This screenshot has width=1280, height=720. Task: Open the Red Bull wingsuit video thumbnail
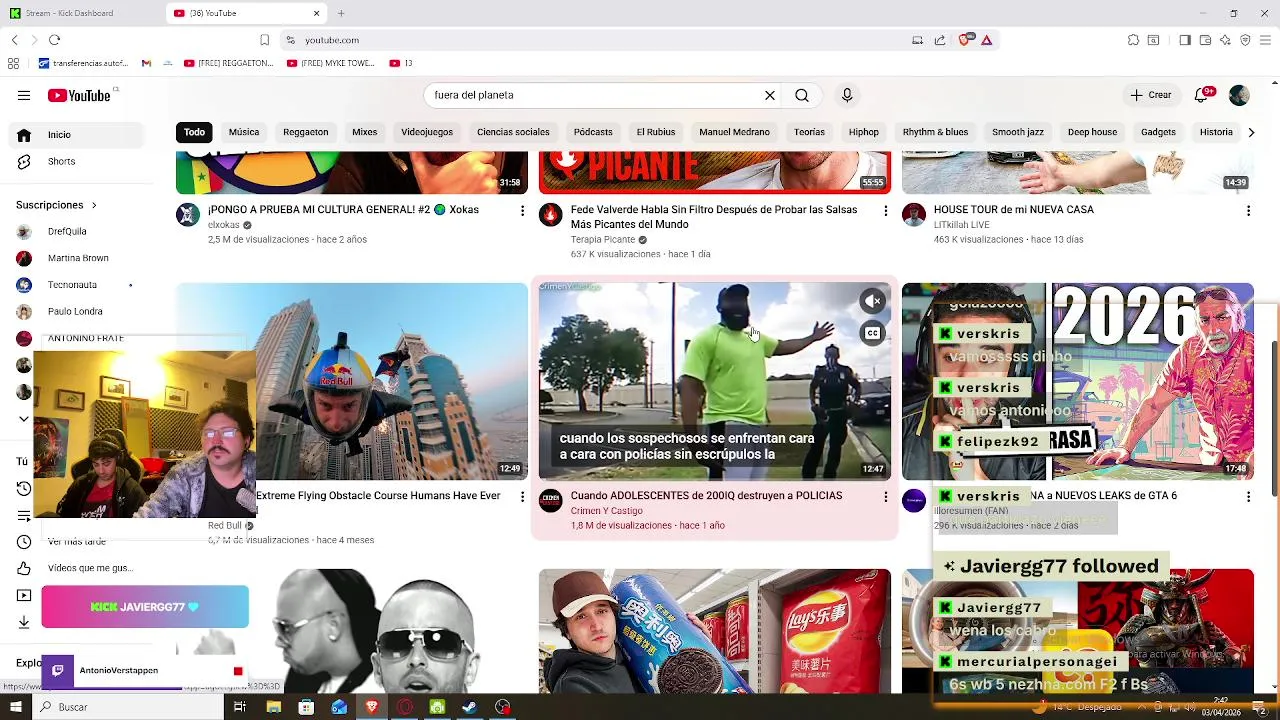[x=352, y=381]
